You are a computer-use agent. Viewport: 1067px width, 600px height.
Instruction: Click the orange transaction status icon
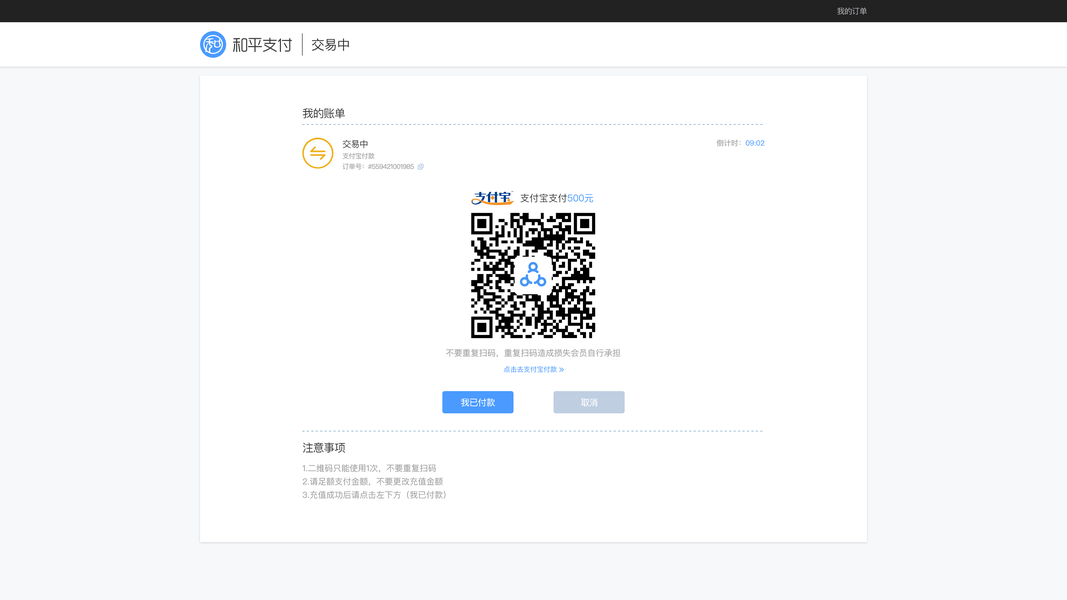pyautogui.click(x=318, y=153)
